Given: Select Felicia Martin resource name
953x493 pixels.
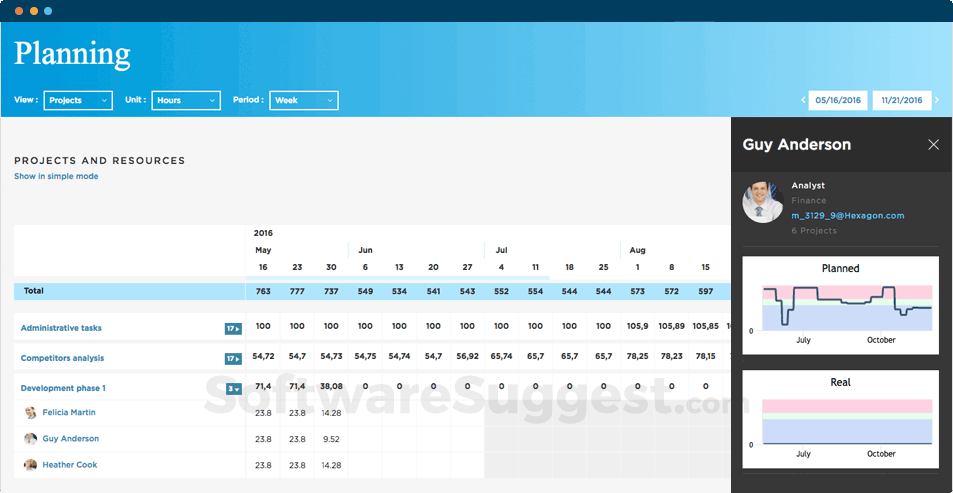Looking at the screenshot, I should [69, 413].
